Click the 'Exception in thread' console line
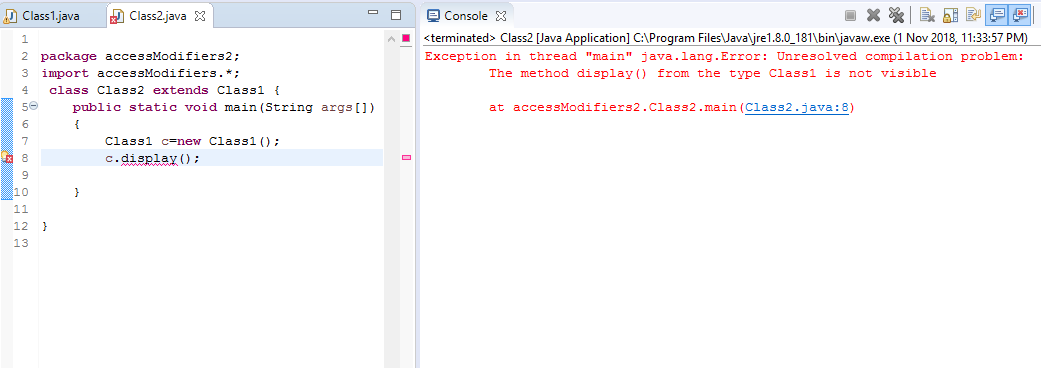The image size is (1041, 368). pos(725,56)
